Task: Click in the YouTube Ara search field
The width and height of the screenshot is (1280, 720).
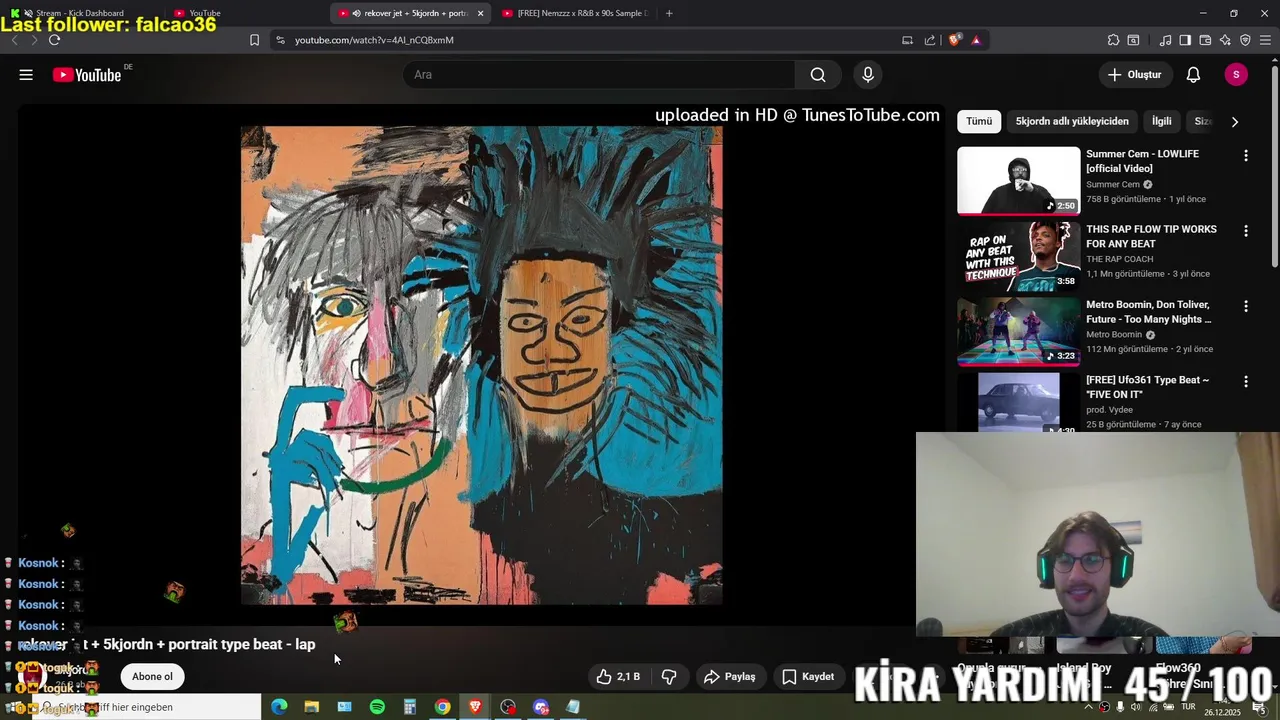Action: click(x=599, y=75)
